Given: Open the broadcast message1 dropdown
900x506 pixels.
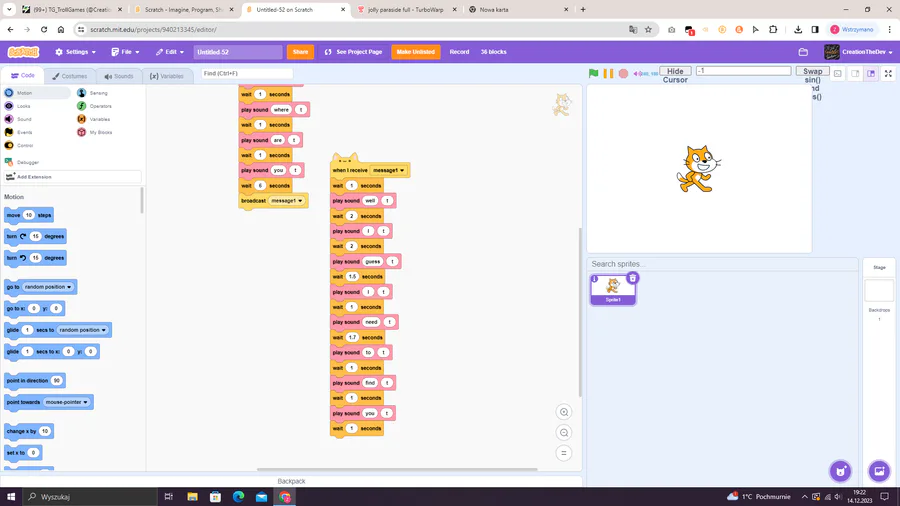Looking at the screenshot, I should pyautogui.click(x=287, y=201).
